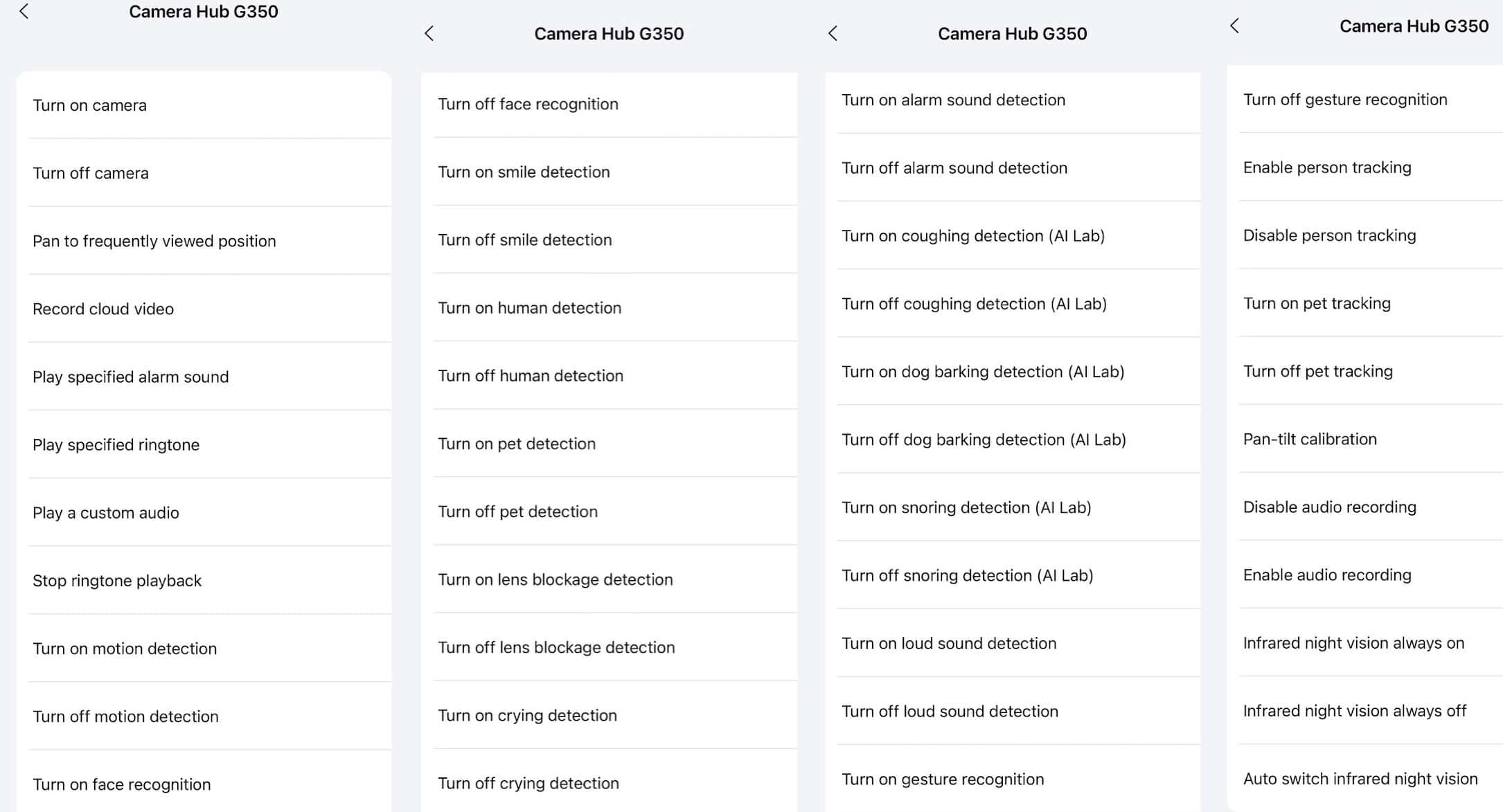Image resolution: width=1503 pixels, height=812 pixels.
Task: Choose 'Turn on pet detection'
Action: tap(517, 443)
